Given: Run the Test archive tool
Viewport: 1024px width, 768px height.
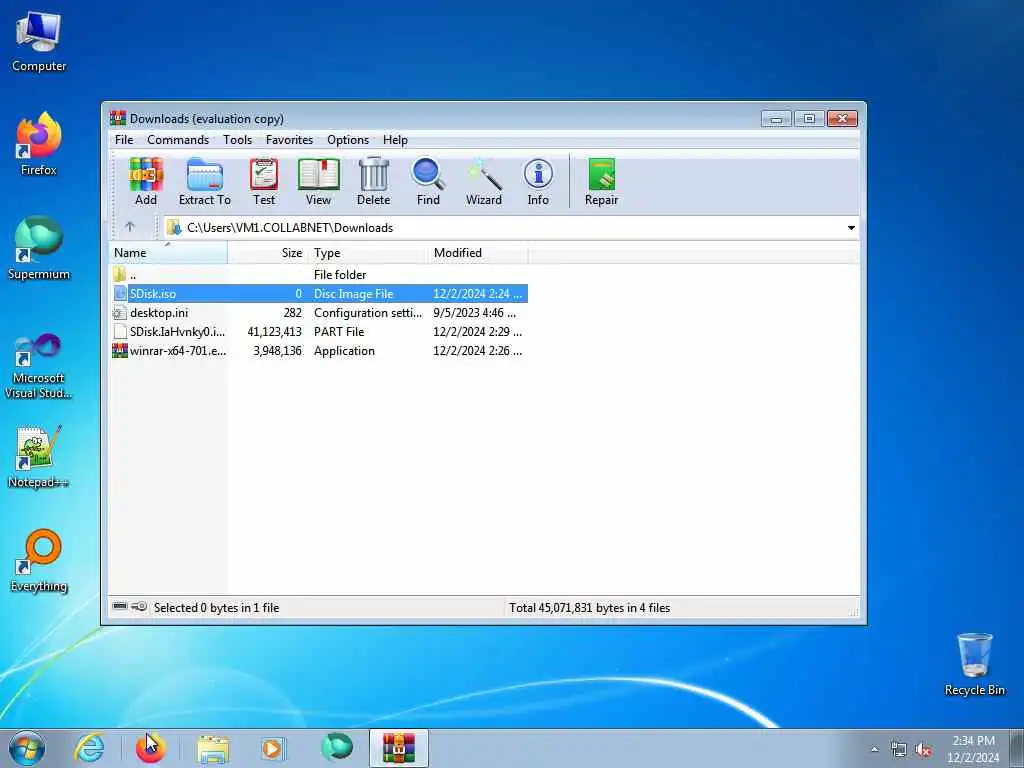Looking at the screenshot, I should pyautogui.click(x=264, y=182).
